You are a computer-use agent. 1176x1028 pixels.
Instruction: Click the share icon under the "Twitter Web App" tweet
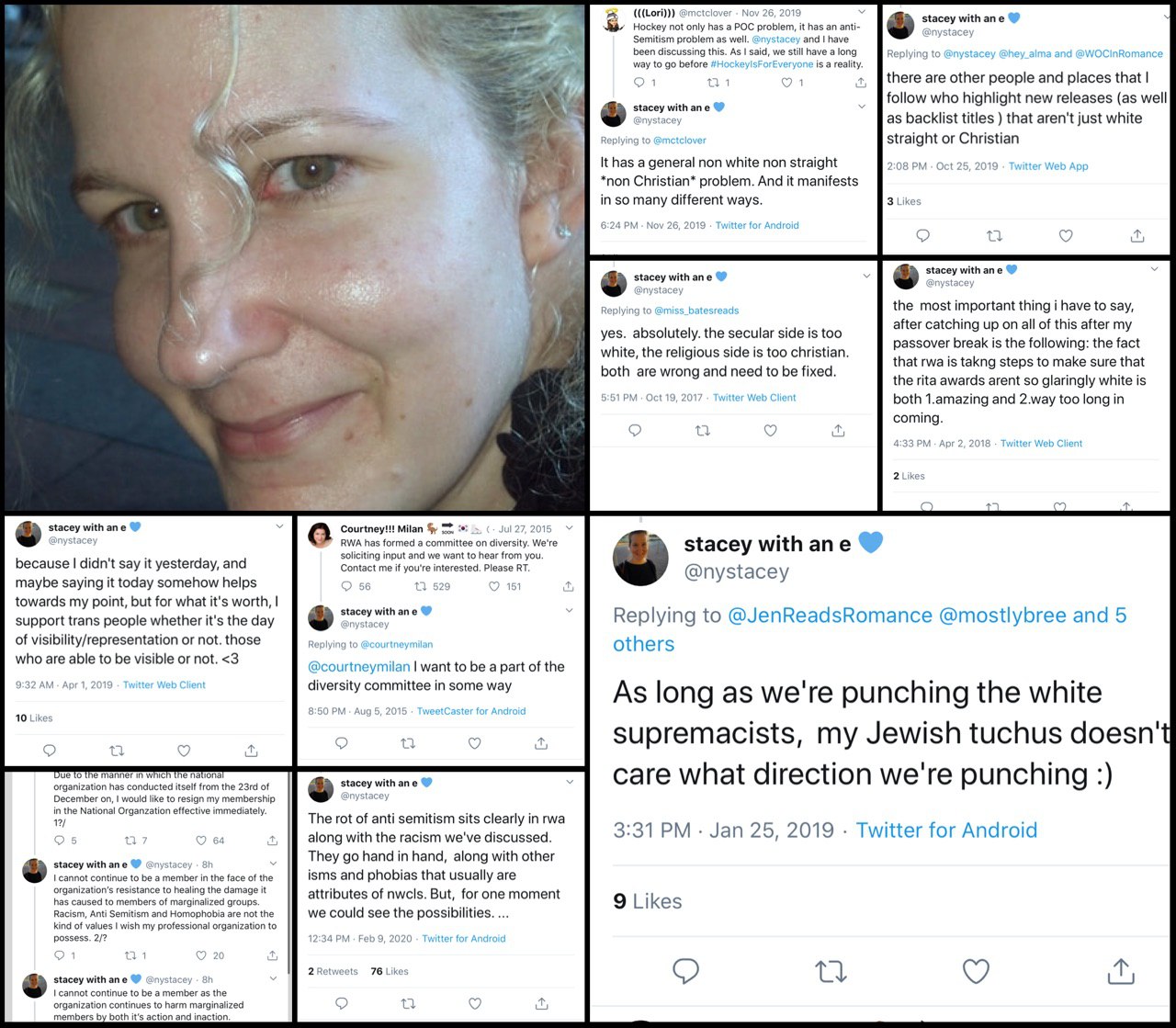[x=1137, y=236]
